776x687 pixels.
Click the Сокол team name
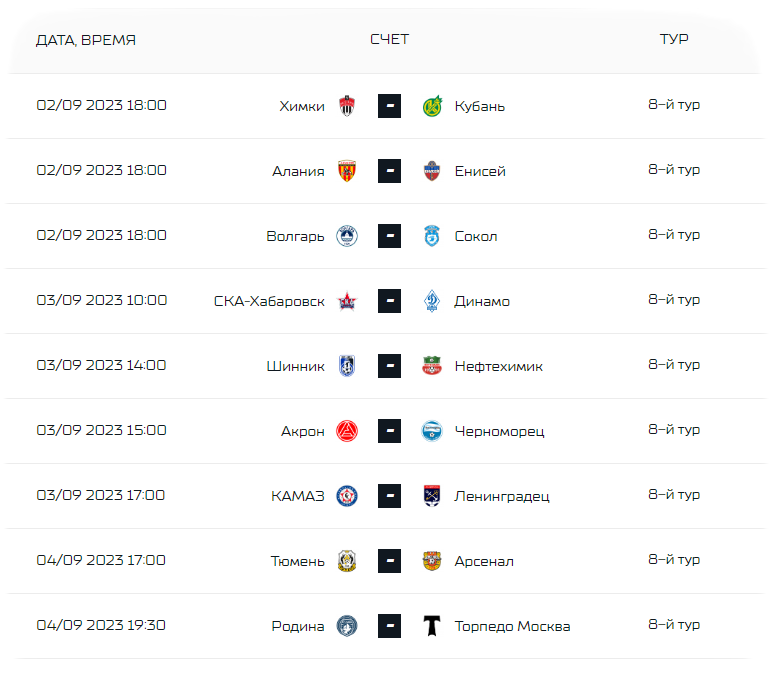tap(476, 237)
